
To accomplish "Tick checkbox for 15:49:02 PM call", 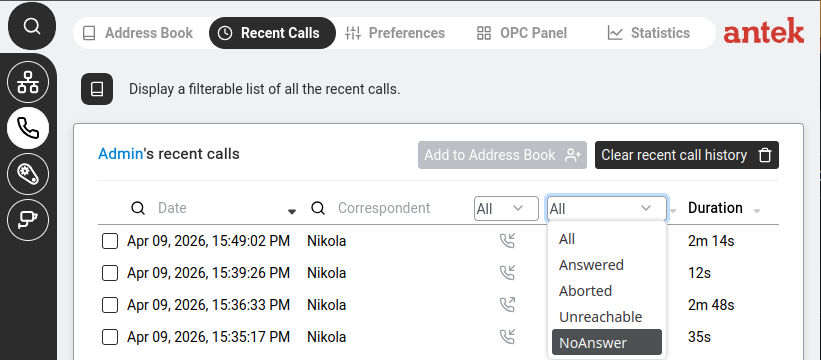I will pyautogui.click(x=109, y=242).
